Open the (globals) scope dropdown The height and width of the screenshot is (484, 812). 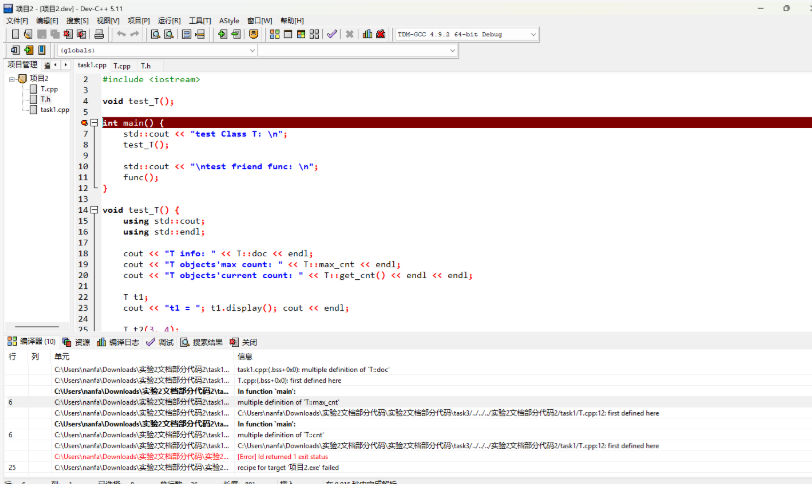(252, 50)
